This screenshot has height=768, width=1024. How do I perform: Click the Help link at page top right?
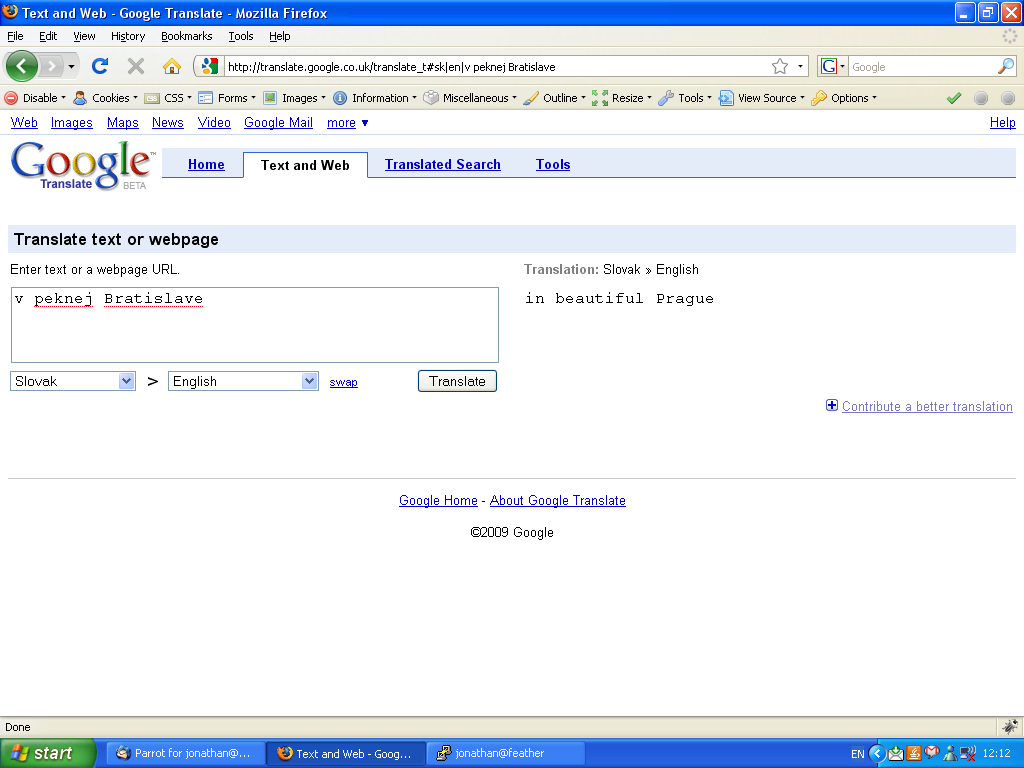[x=1002, y=123]
